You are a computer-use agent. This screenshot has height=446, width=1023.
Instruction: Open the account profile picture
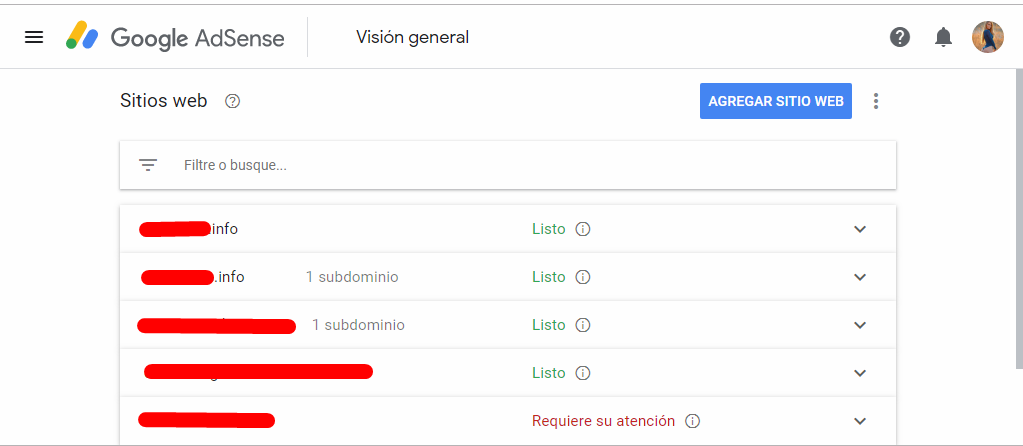[988, 37]
